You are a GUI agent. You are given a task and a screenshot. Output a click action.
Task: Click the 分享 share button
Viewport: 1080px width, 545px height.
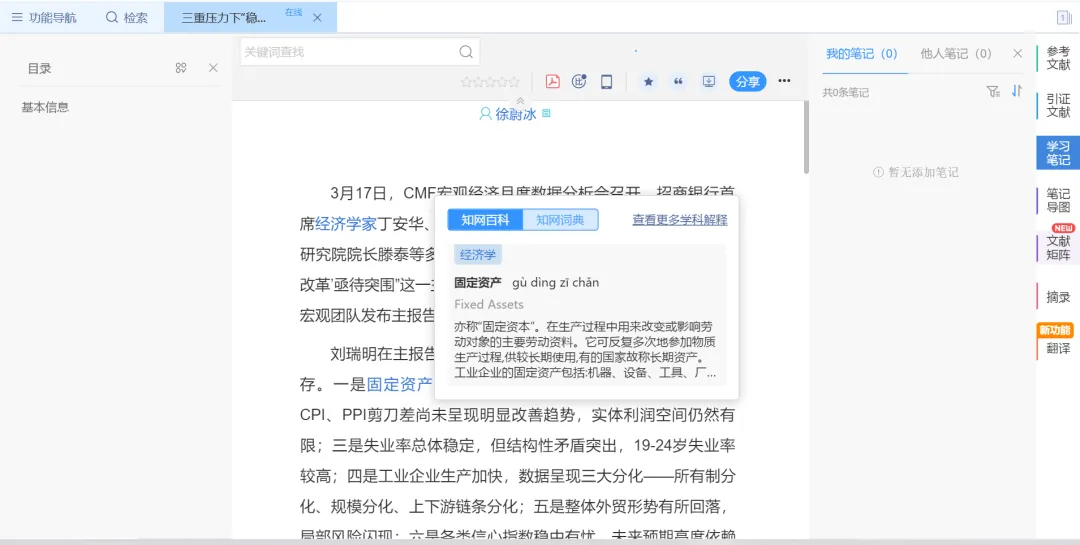(748, 82)
